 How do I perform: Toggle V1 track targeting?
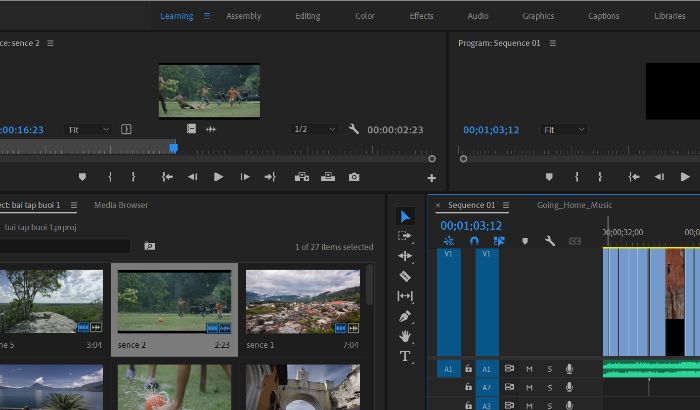pos(487,302)
